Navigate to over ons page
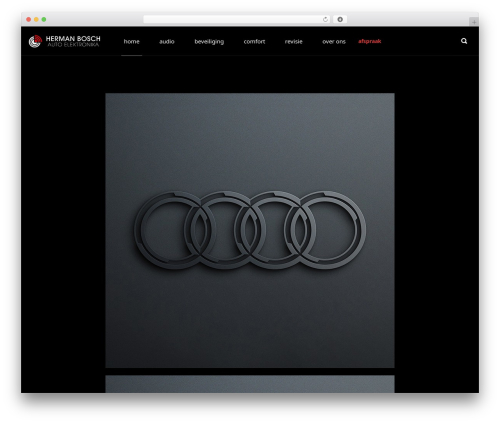 (x=334, y=41)
